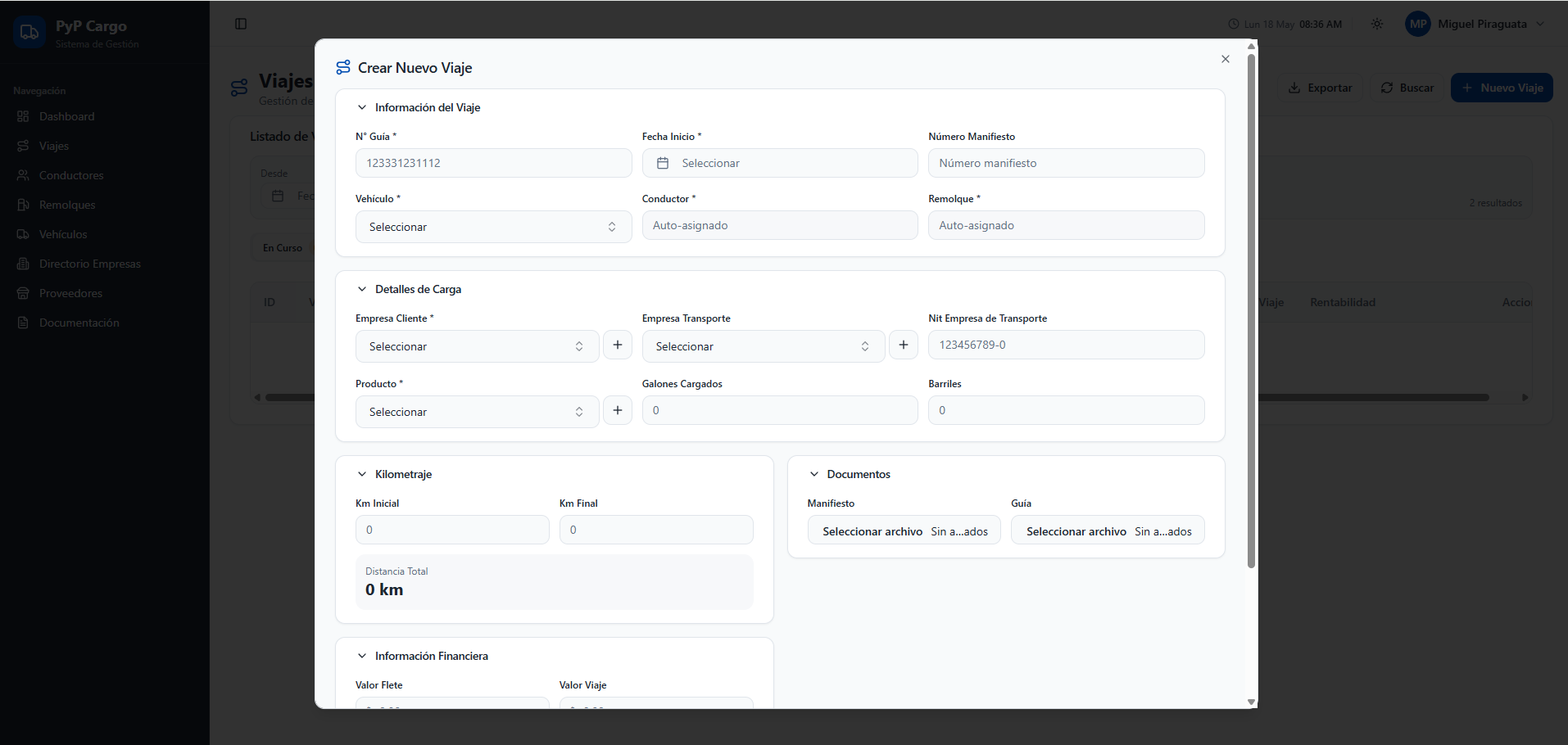
Task: Add new Producto with plus button
Action: [x=618, y=410]
